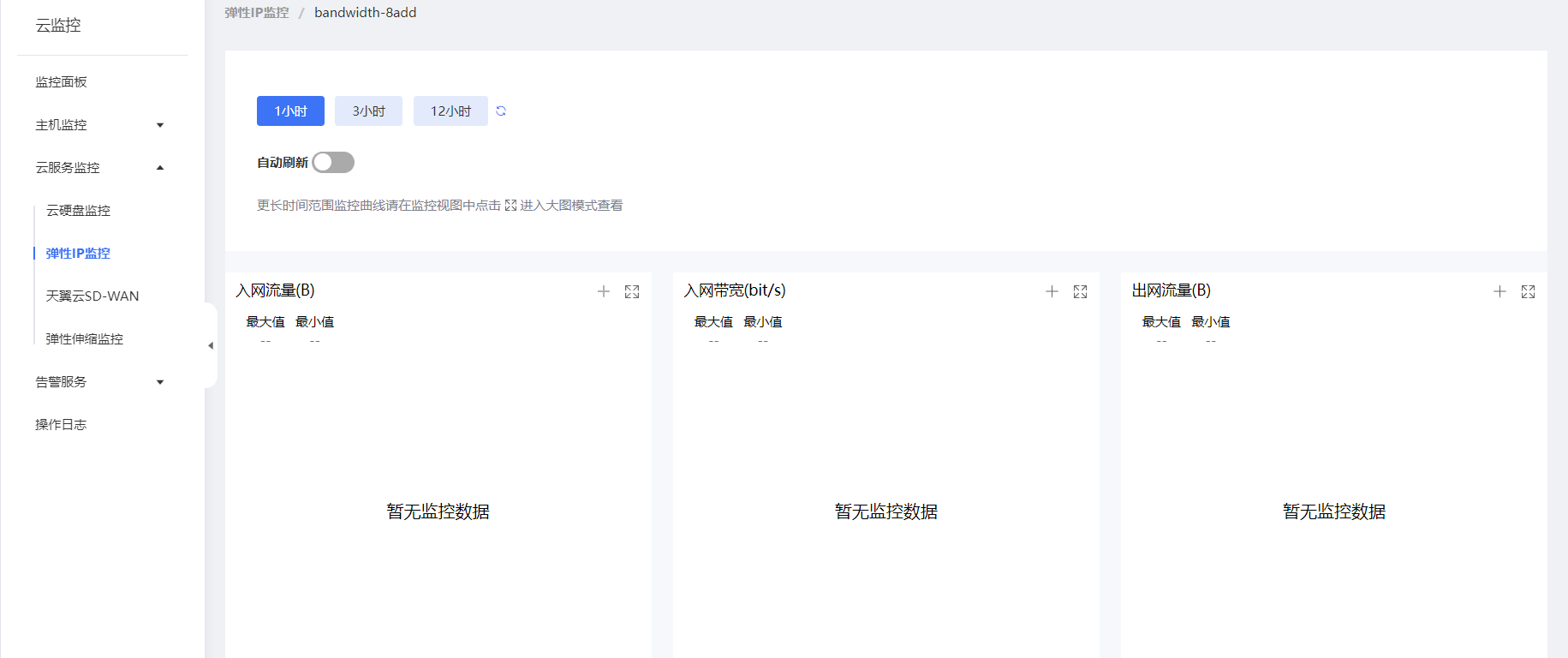Collapse the 云服务监控 menu section
Viewport: 1568px width, 658px height.
coord(160,168)
